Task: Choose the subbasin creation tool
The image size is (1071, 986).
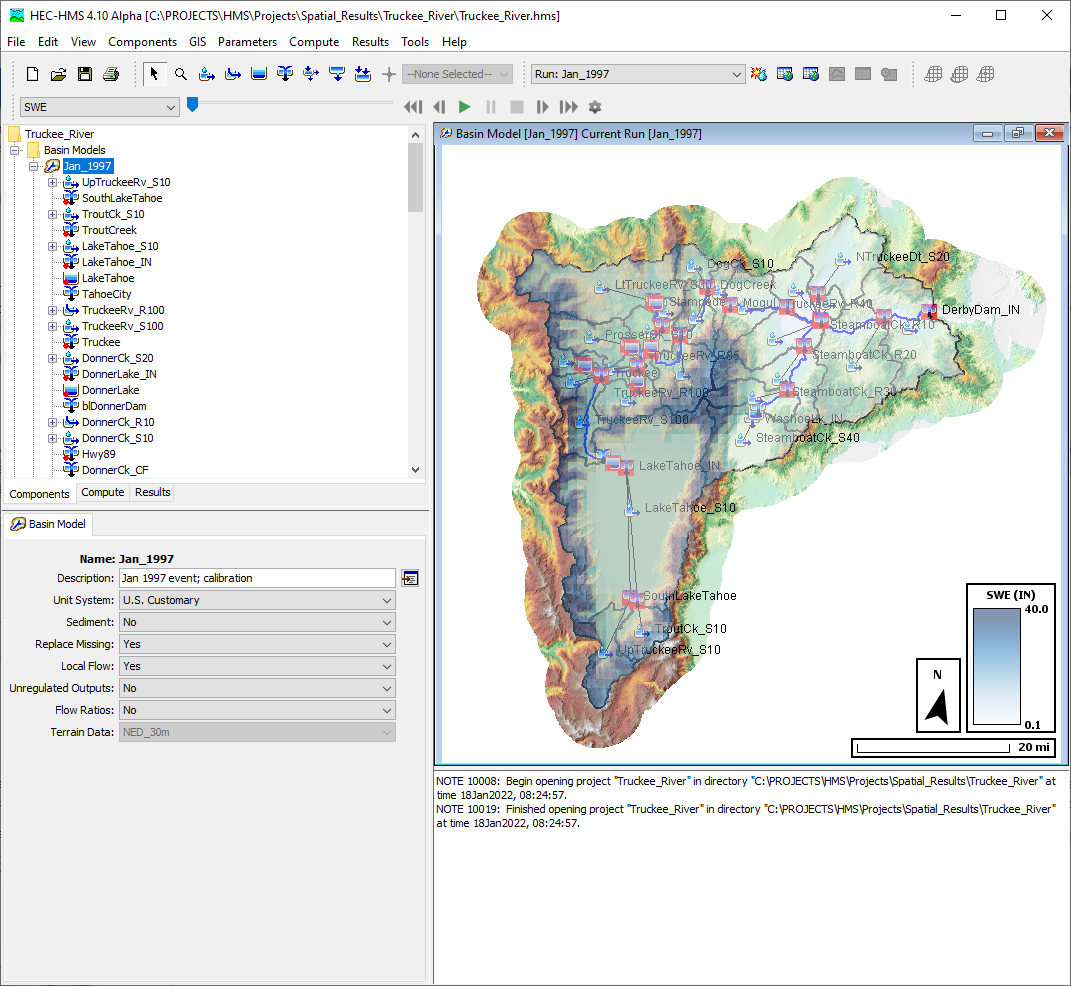Action: pos(206,74)
